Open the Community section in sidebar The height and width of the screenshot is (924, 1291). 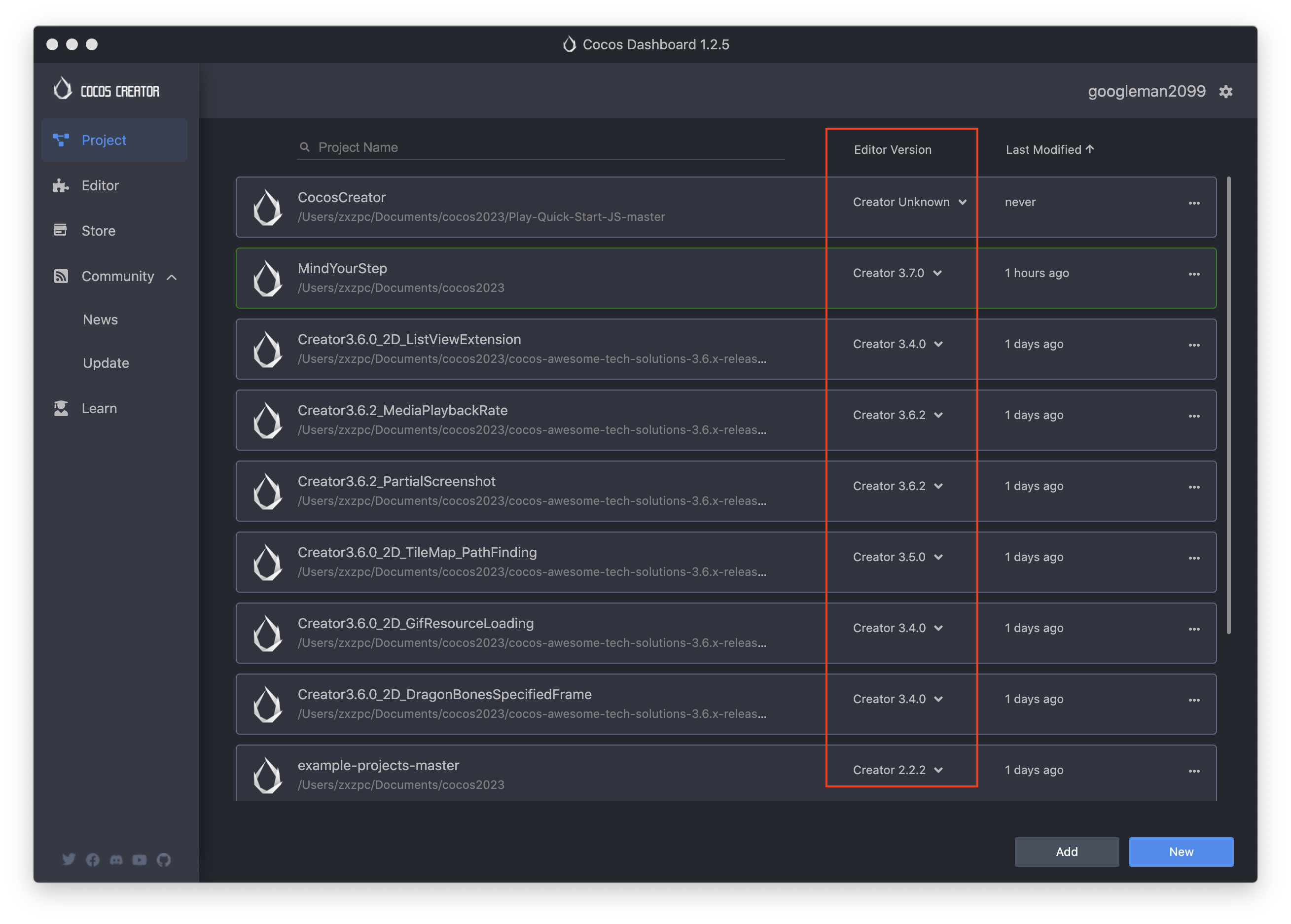pos(114,277)
